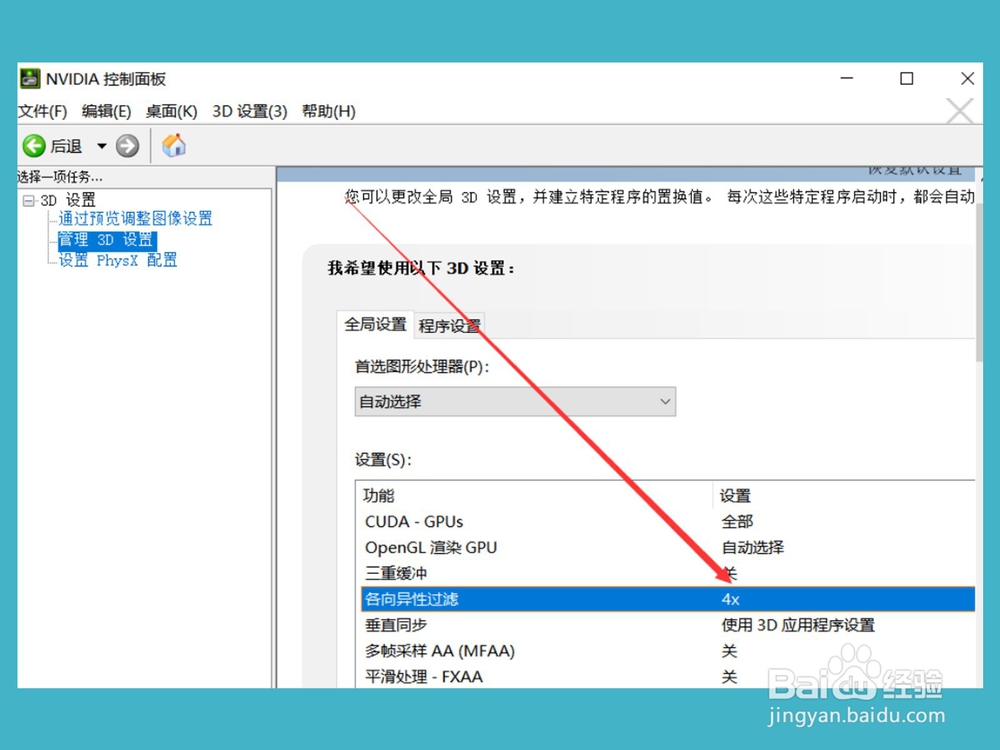Viewport: 1000px width, 750px height.
Task: Click the 自动选择 value for OpenGL 渲染 GPU
Action: [753, 548]
